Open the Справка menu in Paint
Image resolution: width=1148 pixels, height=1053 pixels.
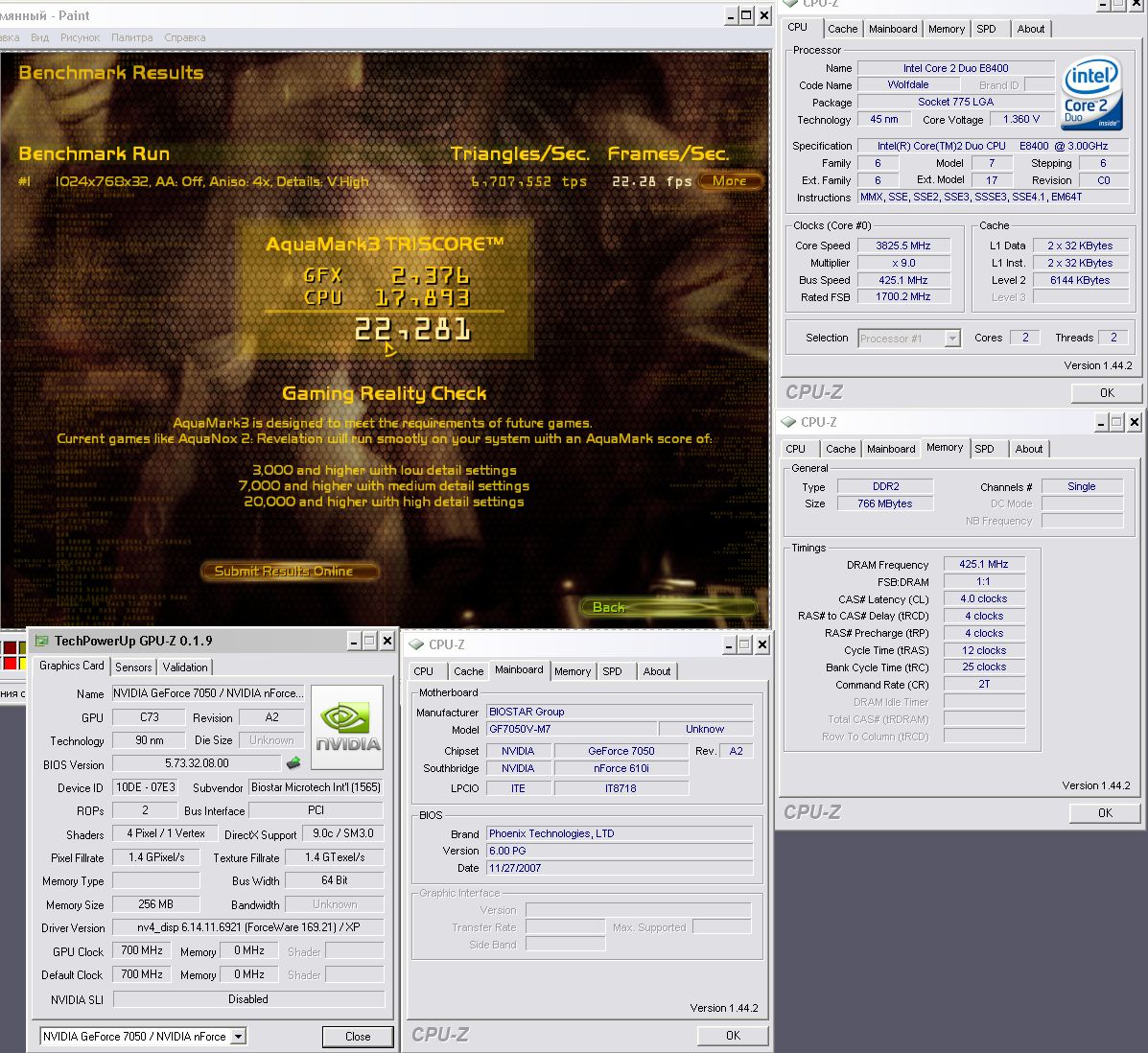click(x=184, y=37)
